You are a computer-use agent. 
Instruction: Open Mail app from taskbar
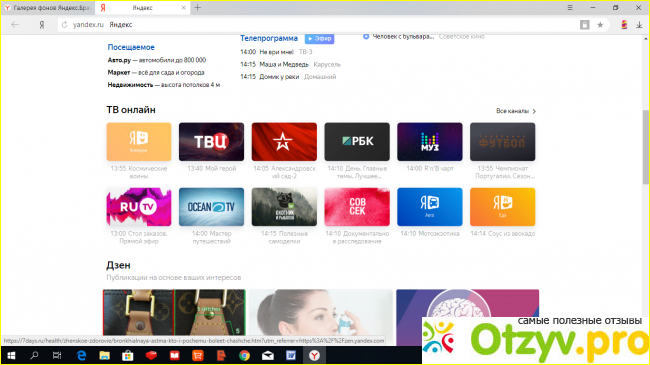coord(268,355)
